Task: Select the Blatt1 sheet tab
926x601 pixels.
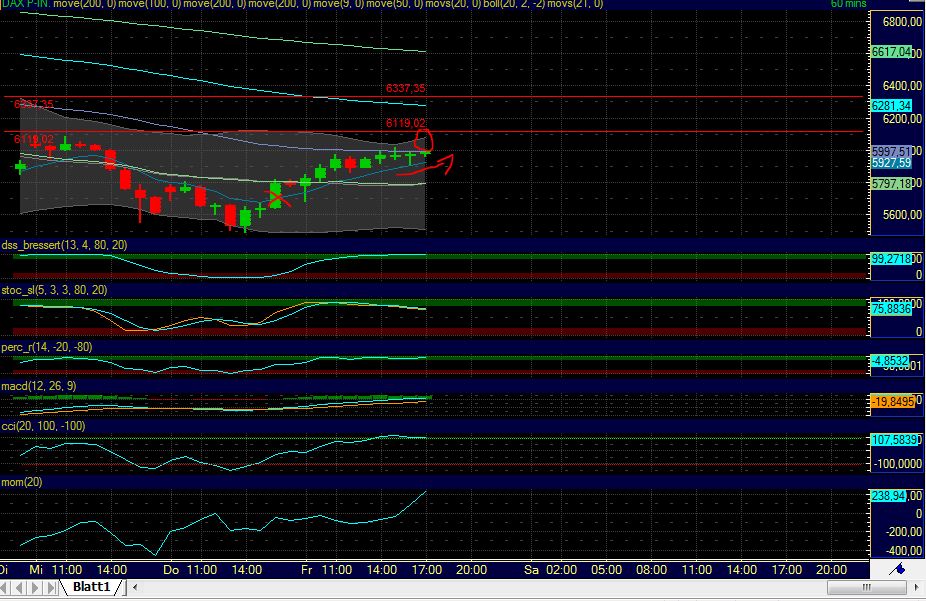Action: pyautogui.click(x=92, y=587)
